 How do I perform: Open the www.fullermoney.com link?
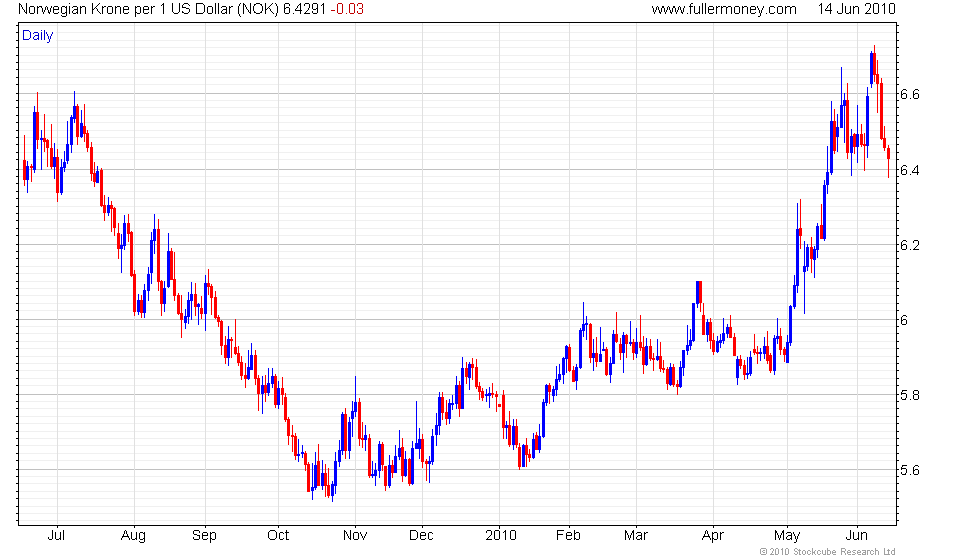[723, 9]
